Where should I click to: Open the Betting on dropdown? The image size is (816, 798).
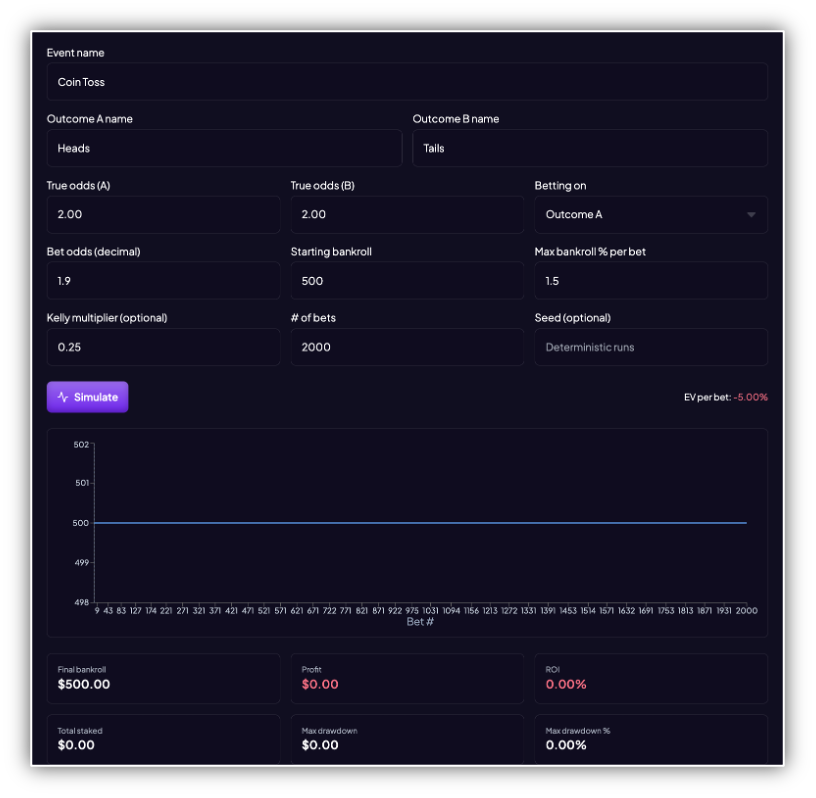pos(650,215)
